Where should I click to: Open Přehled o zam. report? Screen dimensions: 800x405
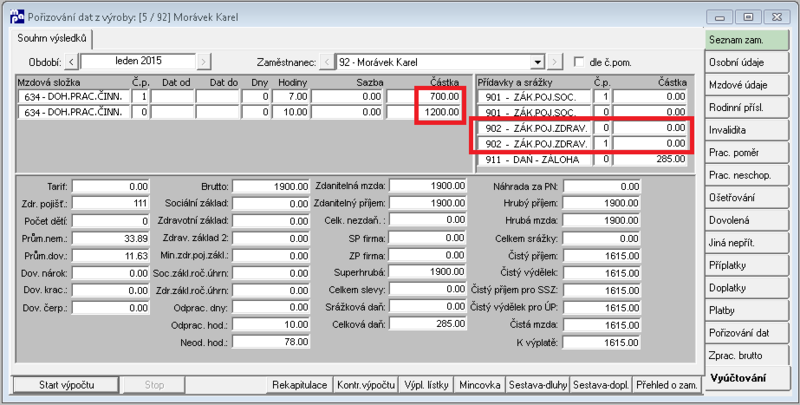click(667, 385)
